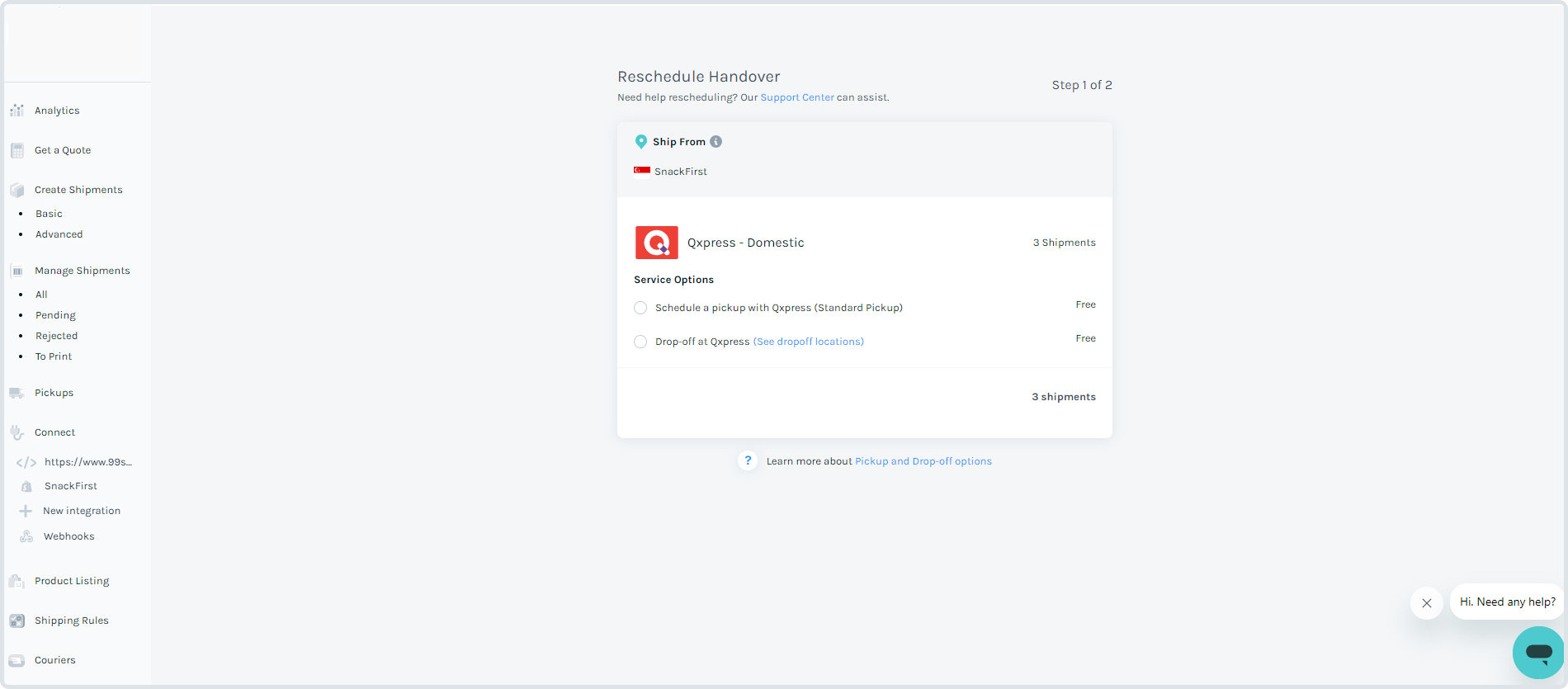This screenshot has width=1568, height=689.
Task: Open the chat support bubble icon
Action: [x=1538, y=652]
